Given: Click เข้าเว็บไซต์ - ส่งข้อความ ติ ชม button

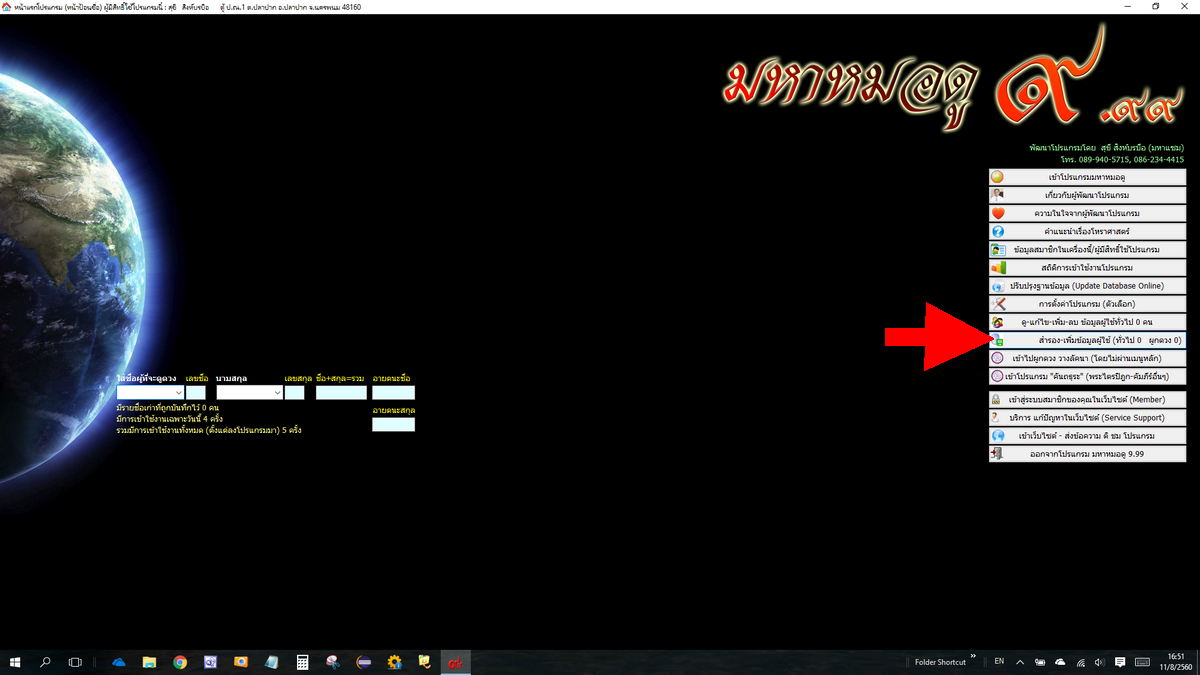Looking at the screenshot, I should [x=1087, y=435].
